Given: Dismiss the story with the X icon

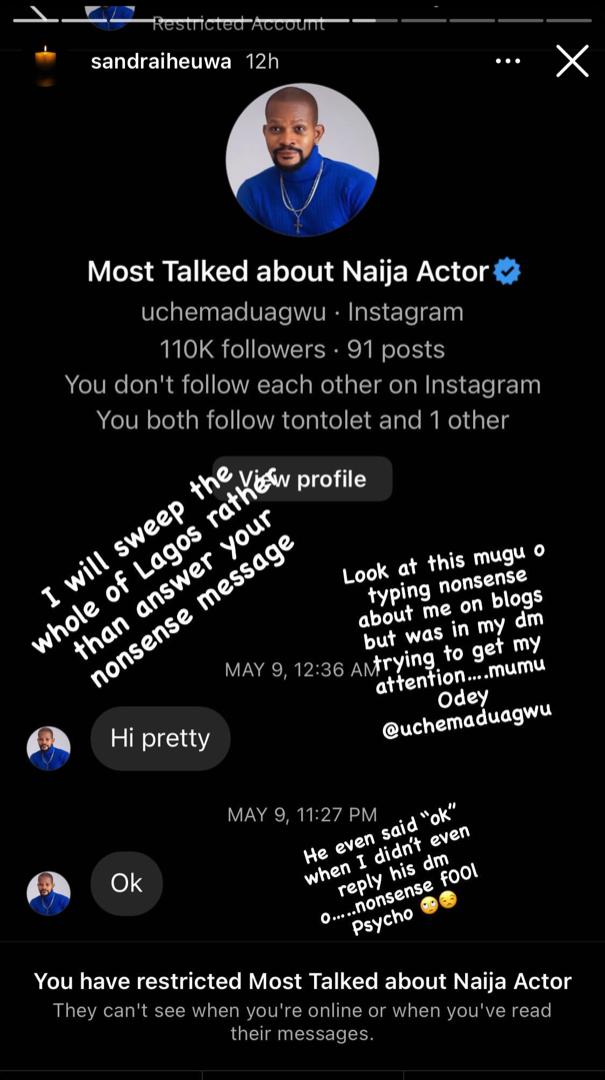Looking at the screenshot, I should pyautogui.click(x=572, y=60).
